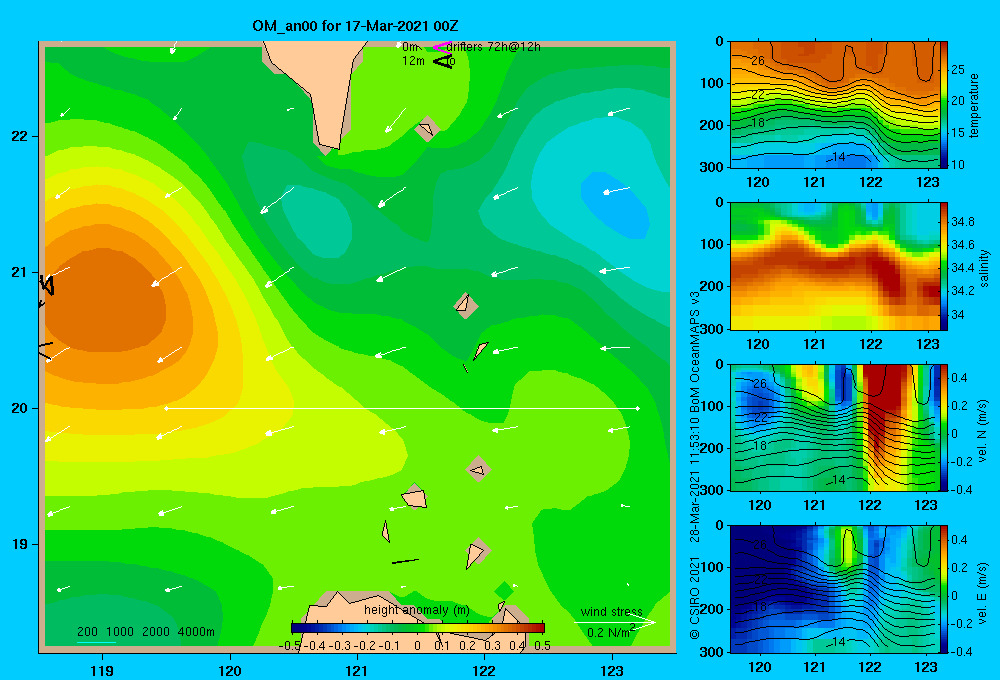Click the main map's longitude label '119'

(103, 670)
